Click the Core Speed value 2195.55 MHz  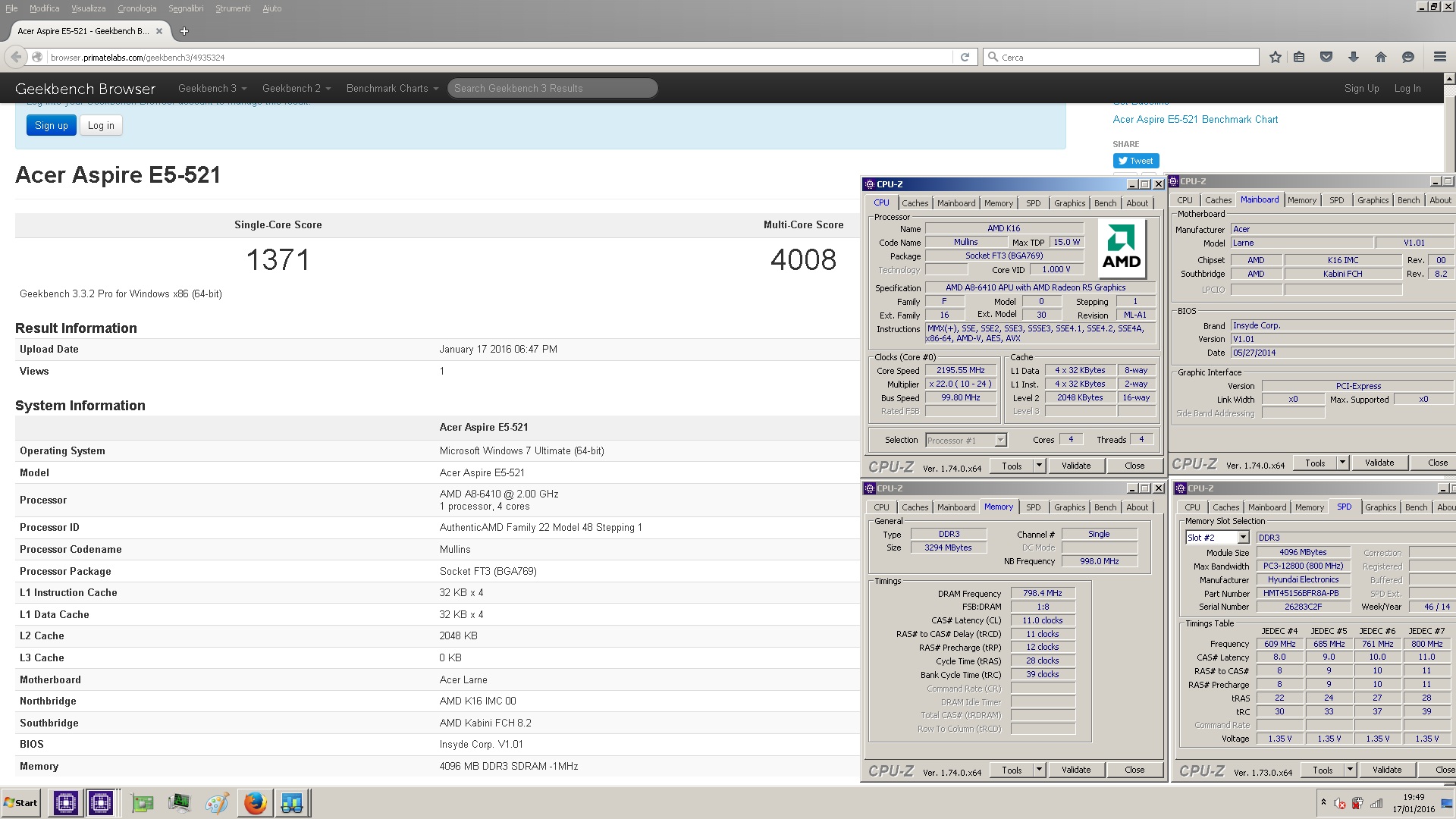click(960, 371)
